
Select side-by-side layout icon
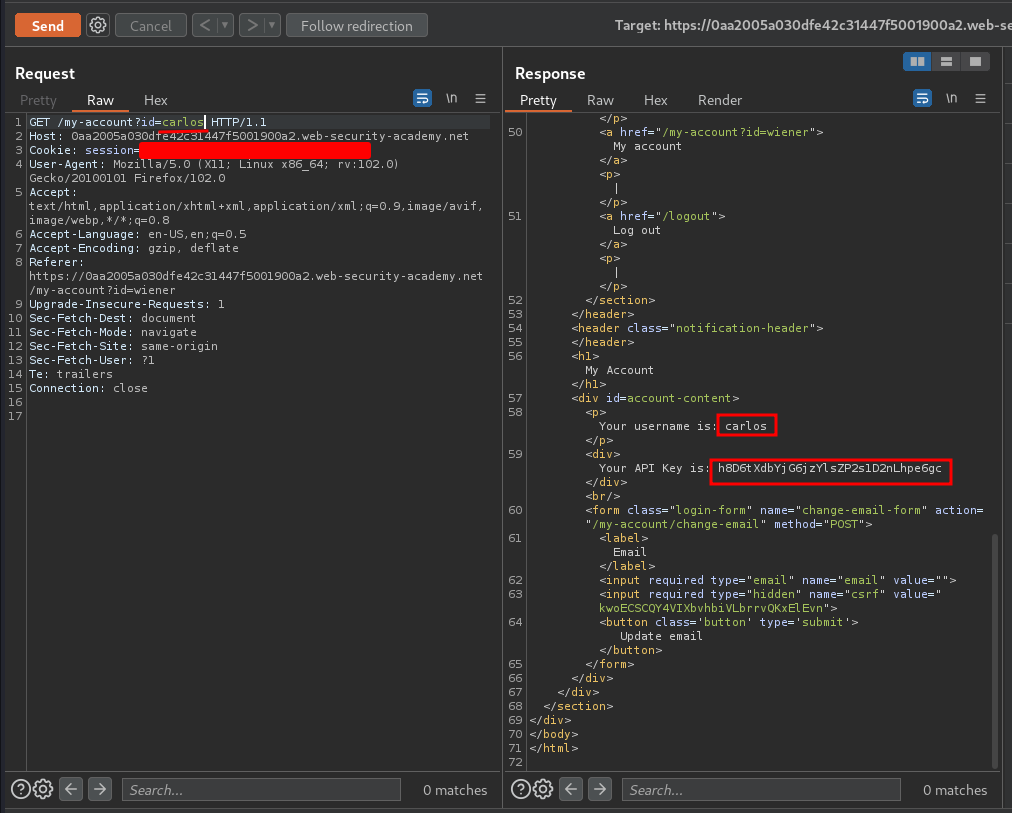tap(917, 61)
